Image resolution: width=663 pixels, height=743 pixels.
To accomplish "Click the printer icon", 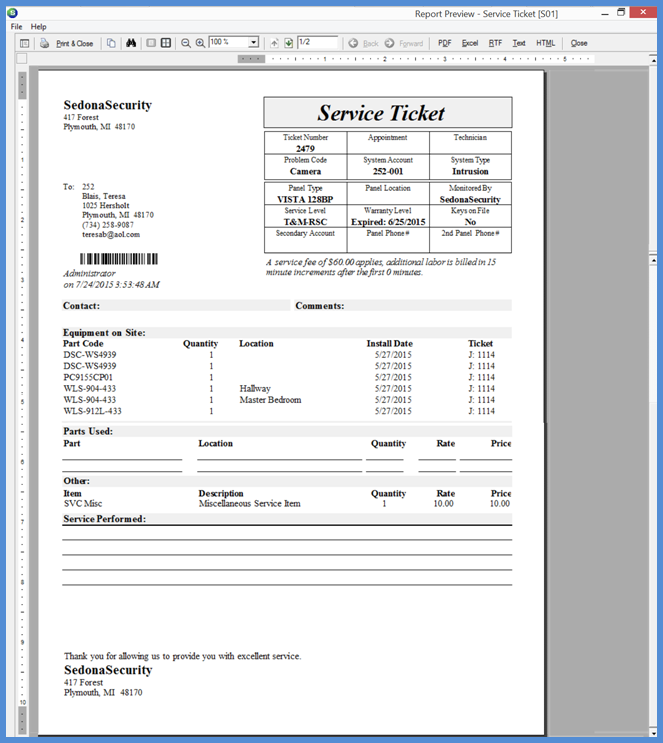I will coord(45,44).
